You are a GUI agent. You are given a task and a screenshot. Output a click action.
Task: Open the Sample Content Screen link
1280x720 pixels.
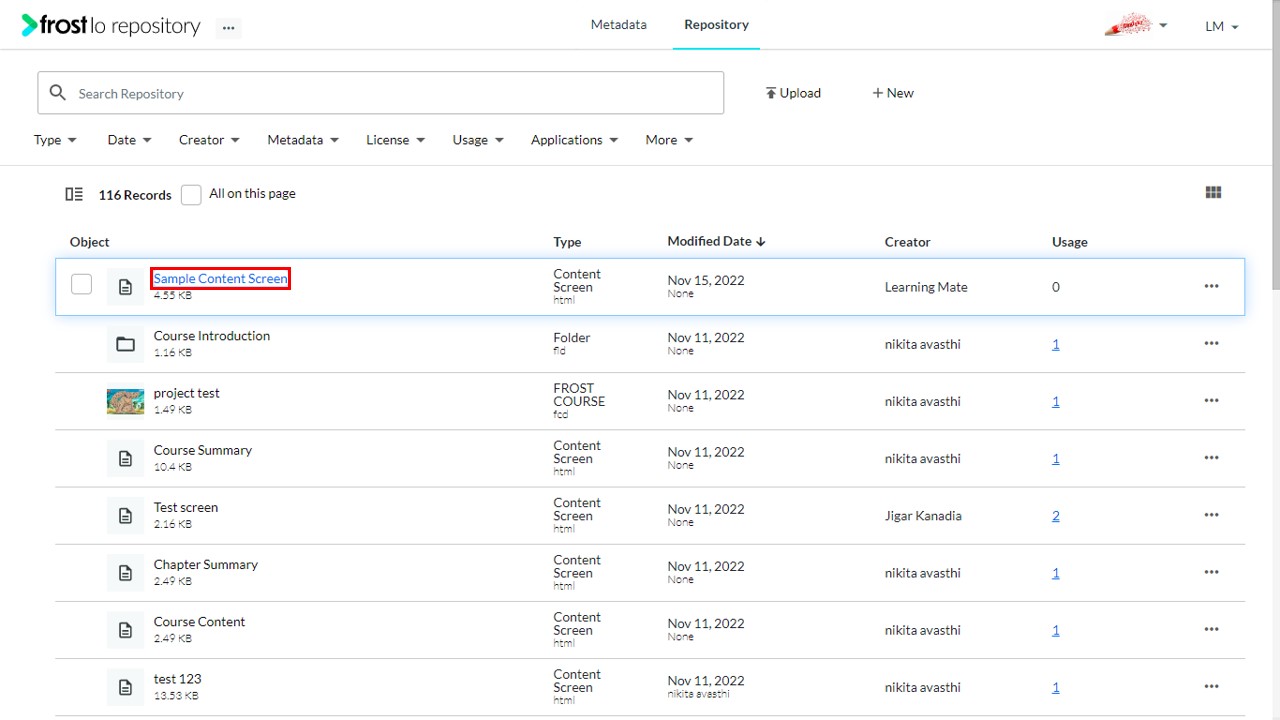point(220,279)
